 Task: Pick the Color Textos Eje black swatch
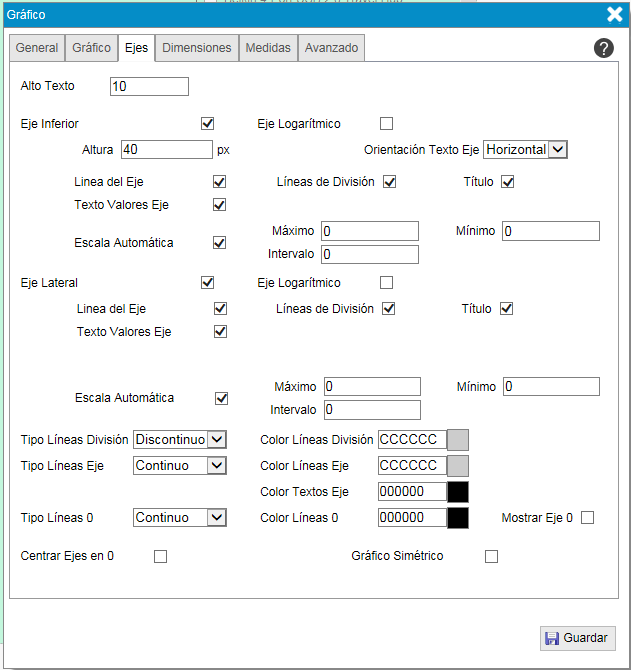pos(457,491)
